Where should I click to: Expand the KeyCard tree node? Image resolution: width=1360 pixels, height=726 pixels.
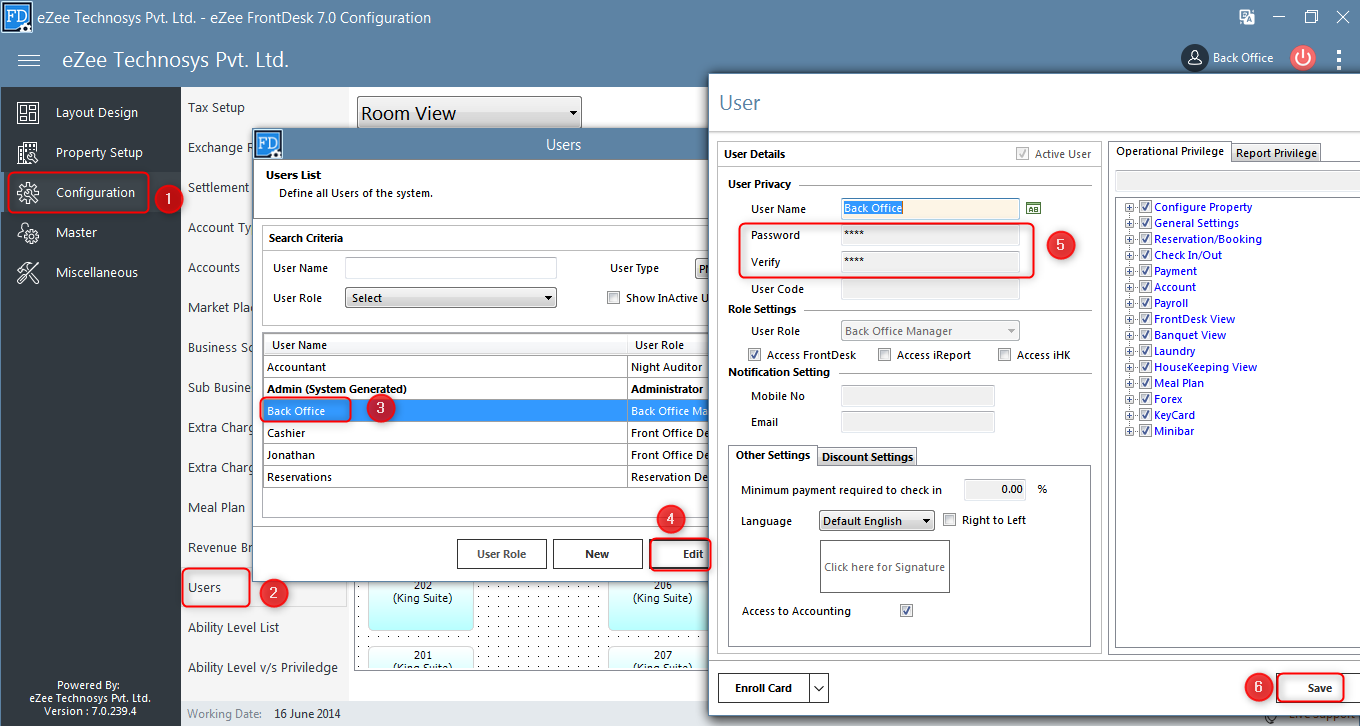coord(1131,415)
